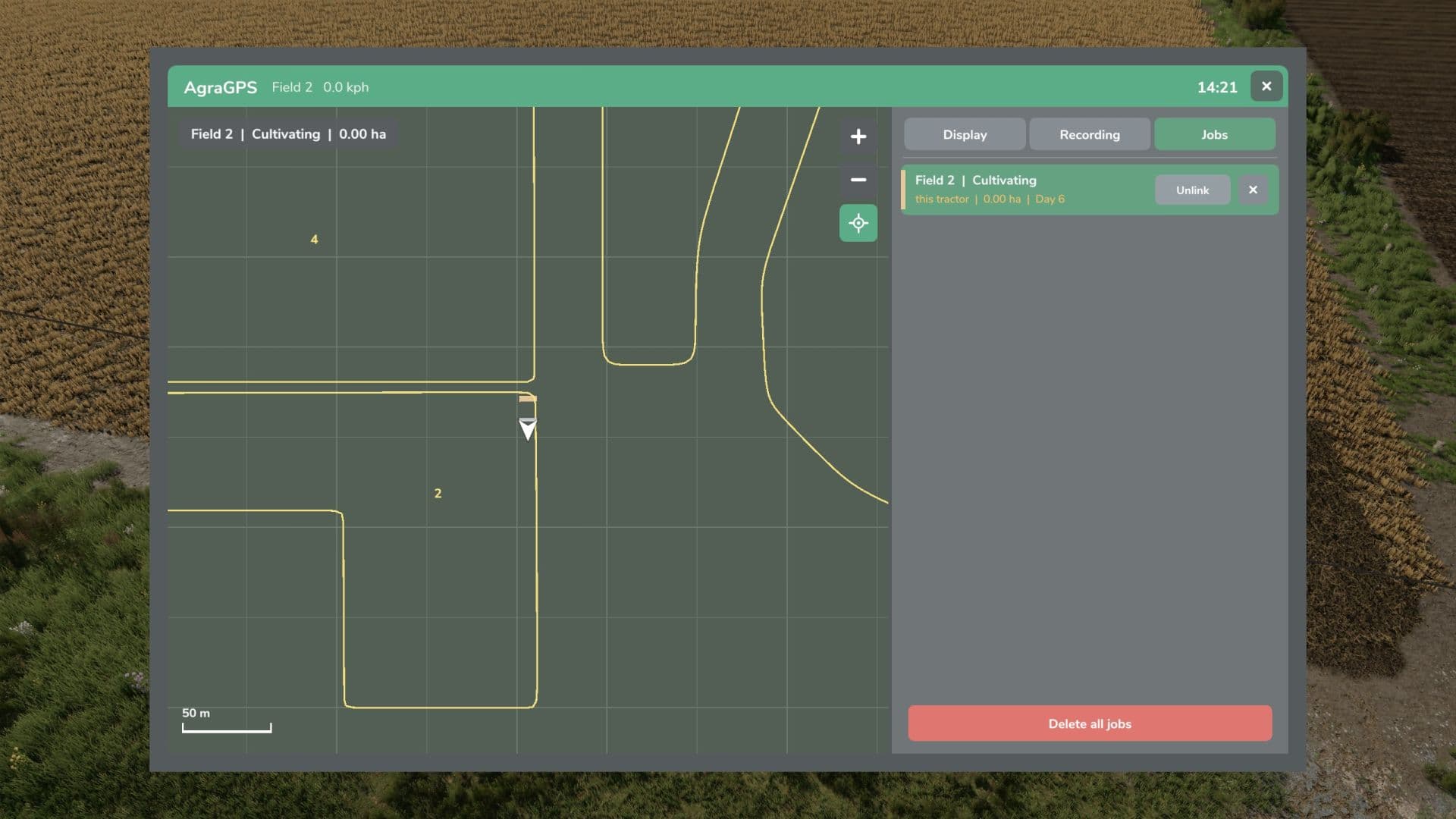This screenshot has height=819, width=1456.
Task: Click field number 4 label on map
Action: [314, 240]
